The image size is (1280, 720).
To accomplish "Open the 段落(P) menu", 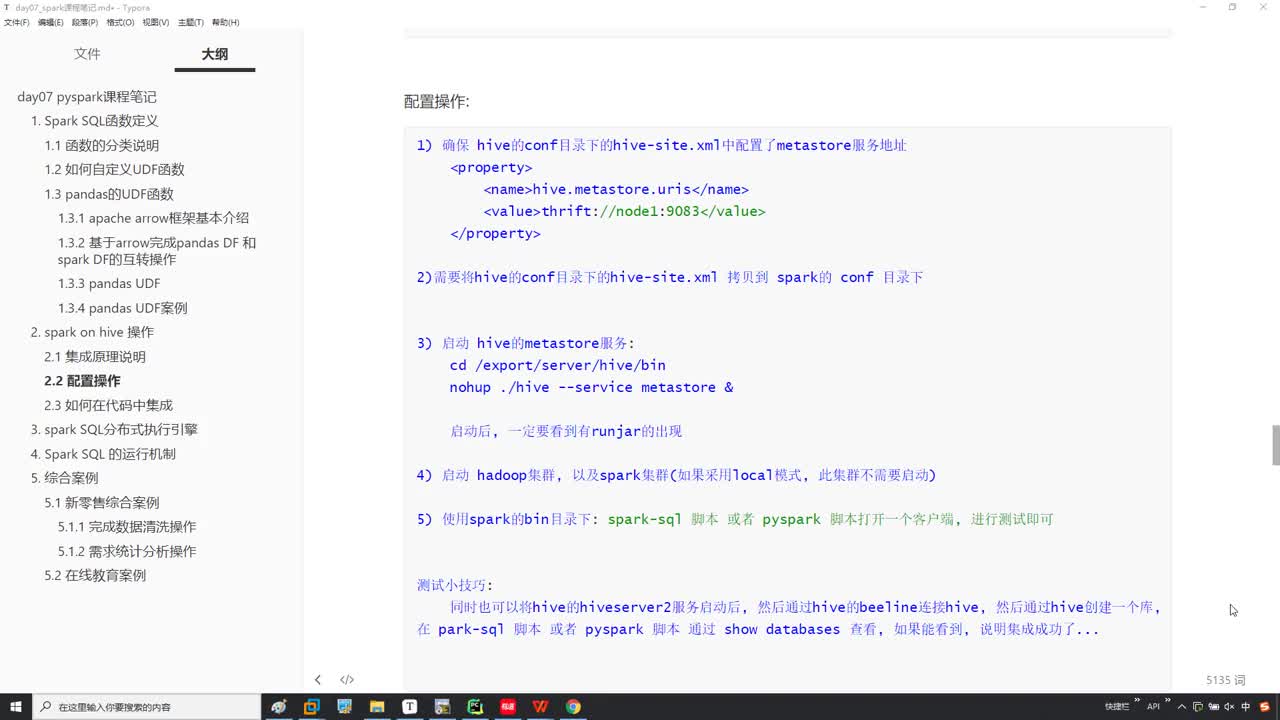I will (x=85, y=22).
